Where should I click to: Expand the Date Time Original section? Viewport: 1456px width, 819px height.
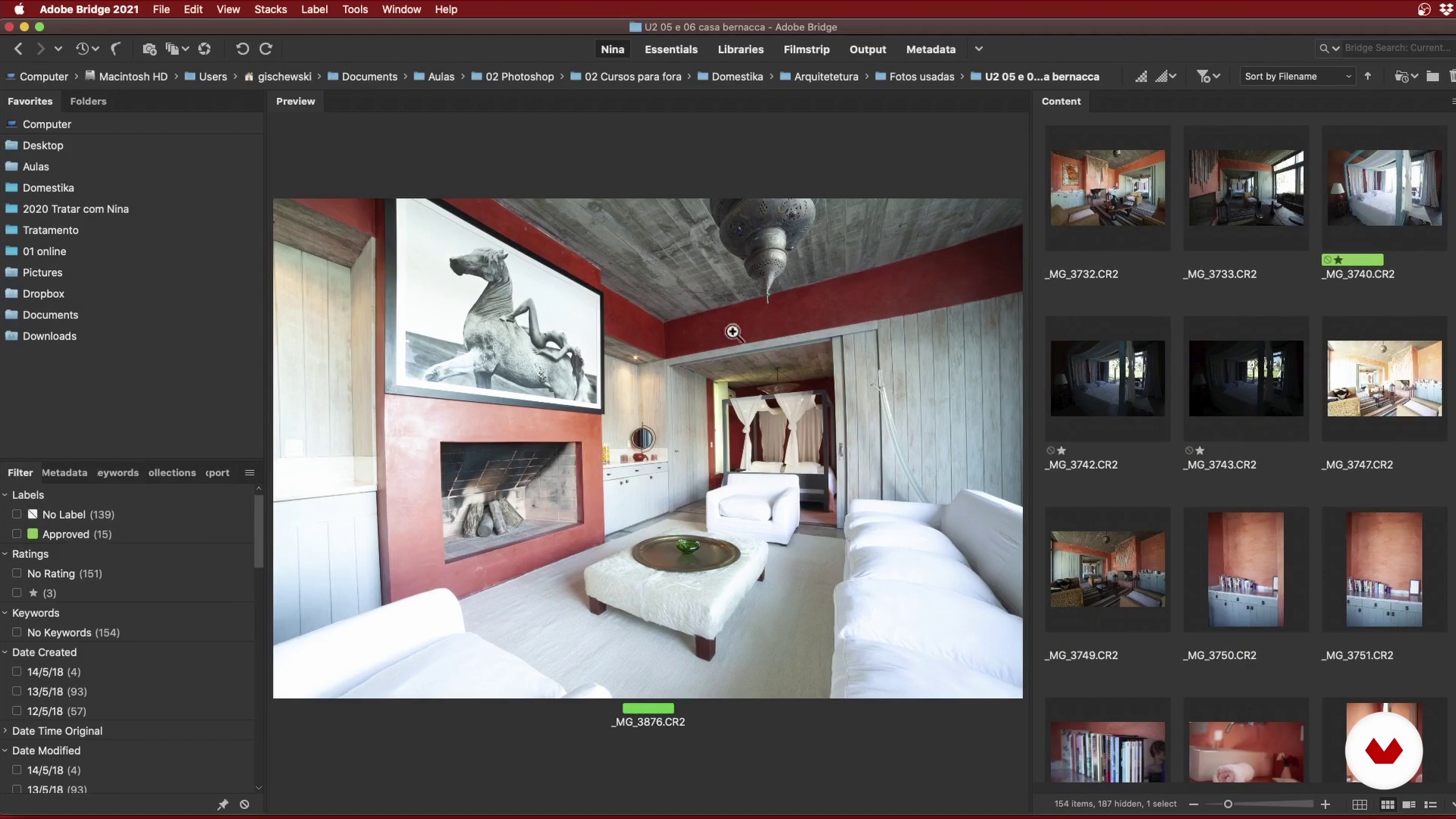pyautogui.click(x=5, y=731)
